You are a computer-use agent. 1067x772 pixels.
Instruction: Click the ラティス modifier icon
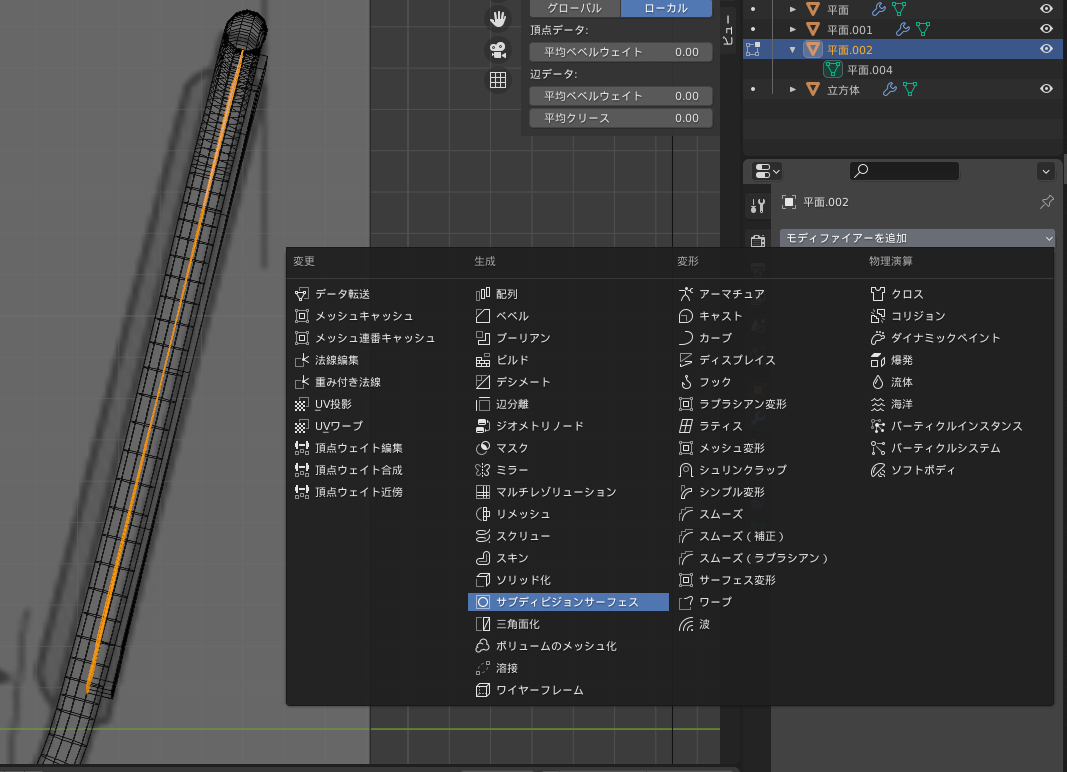pos(686,426)
